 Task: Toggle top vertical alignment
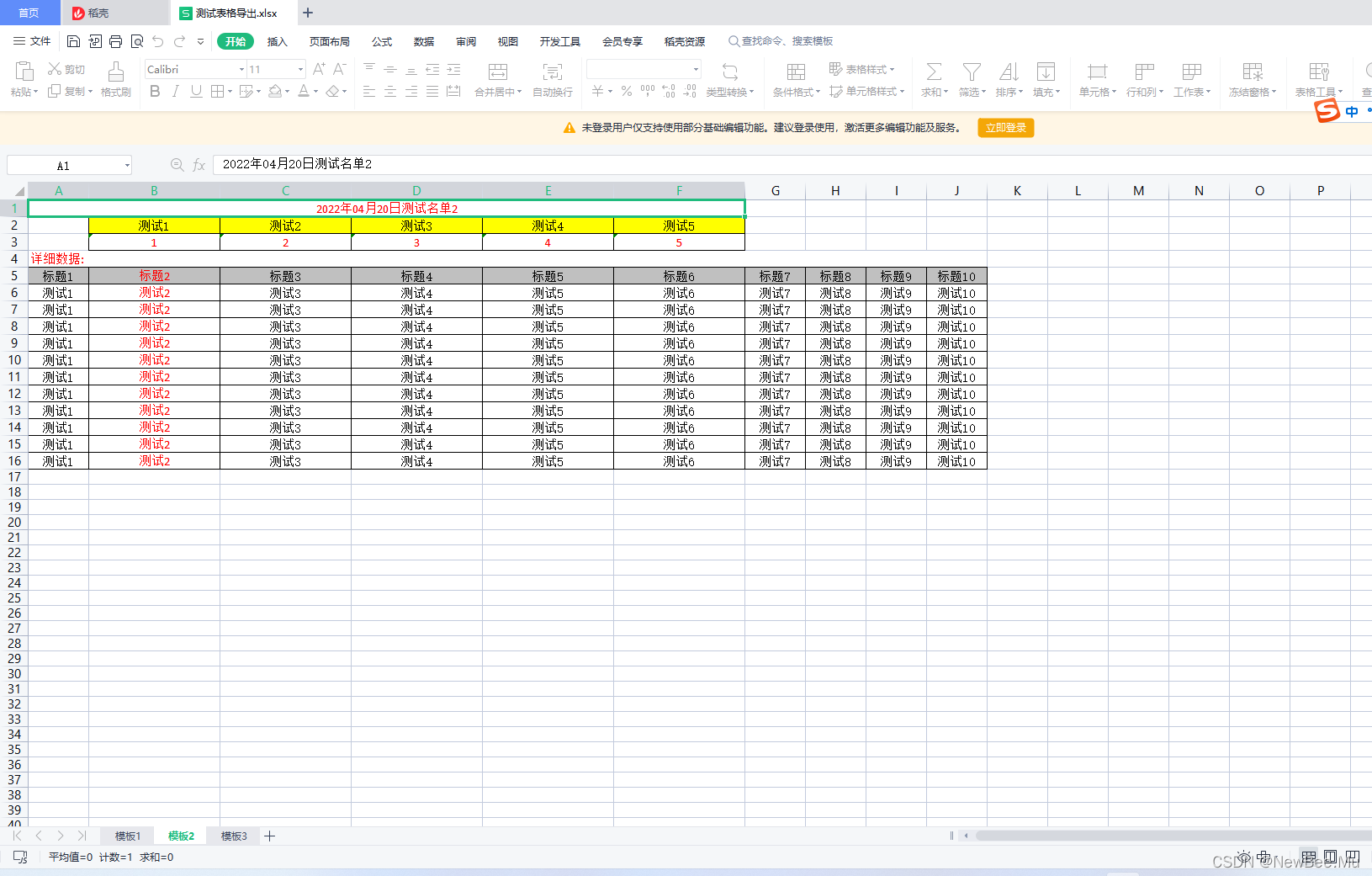369,69
